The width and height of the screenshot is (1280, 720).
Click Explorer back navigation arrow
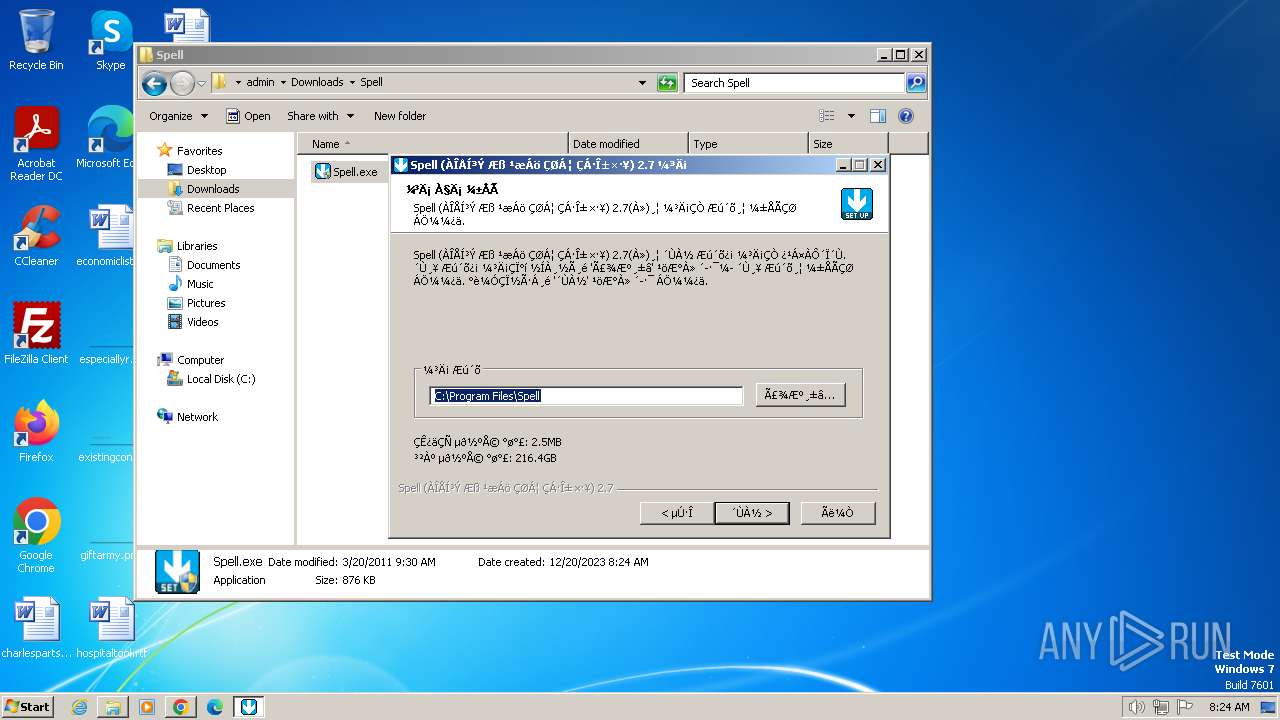click(x=154, y=83)
